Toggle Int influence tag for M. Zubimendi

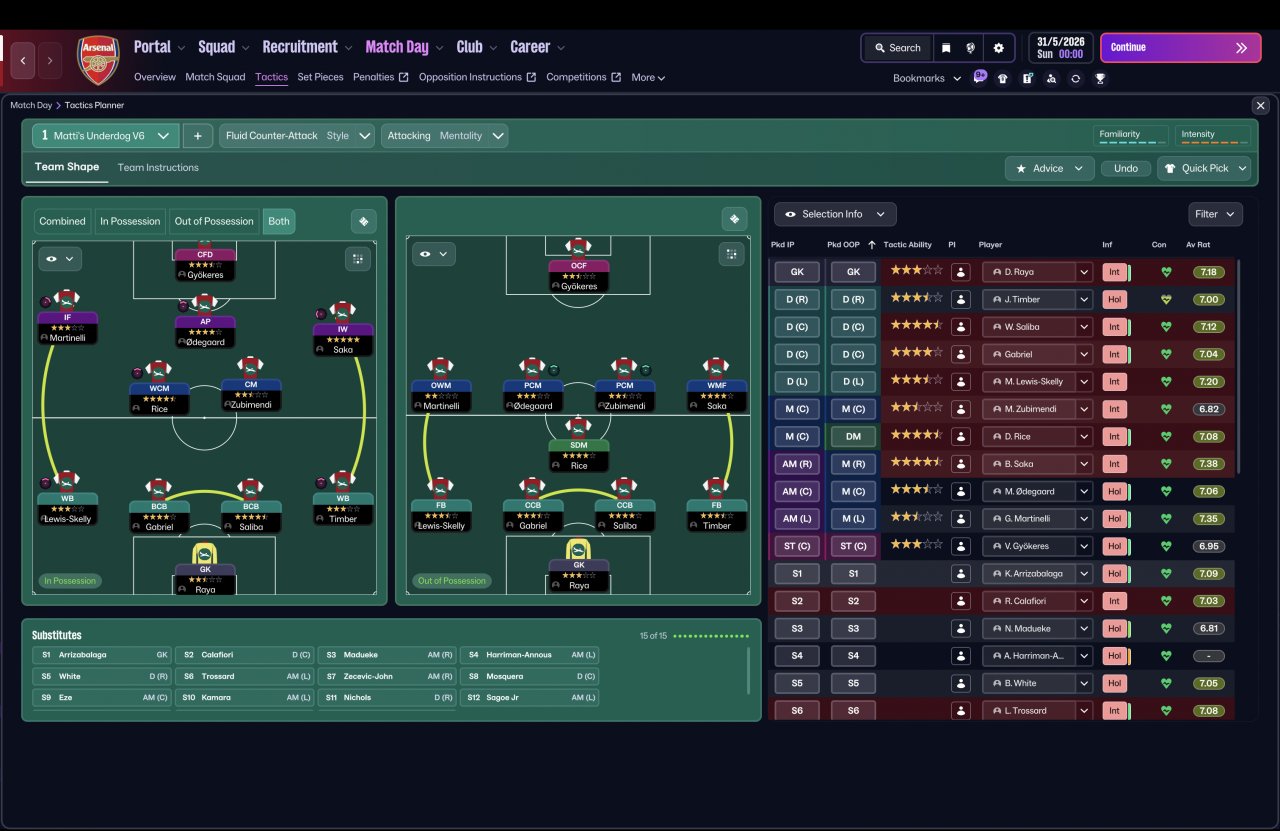tap(1114, 409)
